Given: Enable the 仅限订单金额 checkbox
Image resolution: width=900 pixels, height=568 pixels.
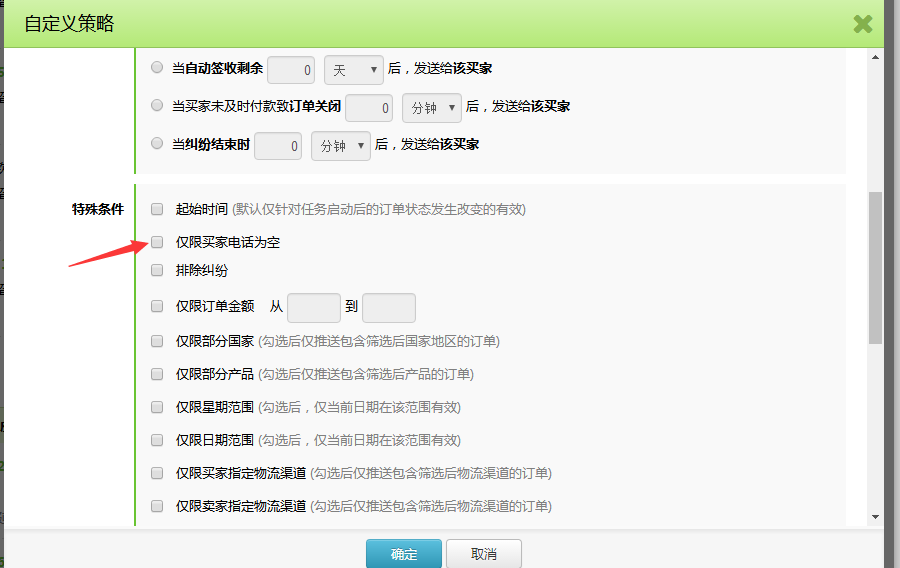Looking at the screenshot, I should coord(157,307).
